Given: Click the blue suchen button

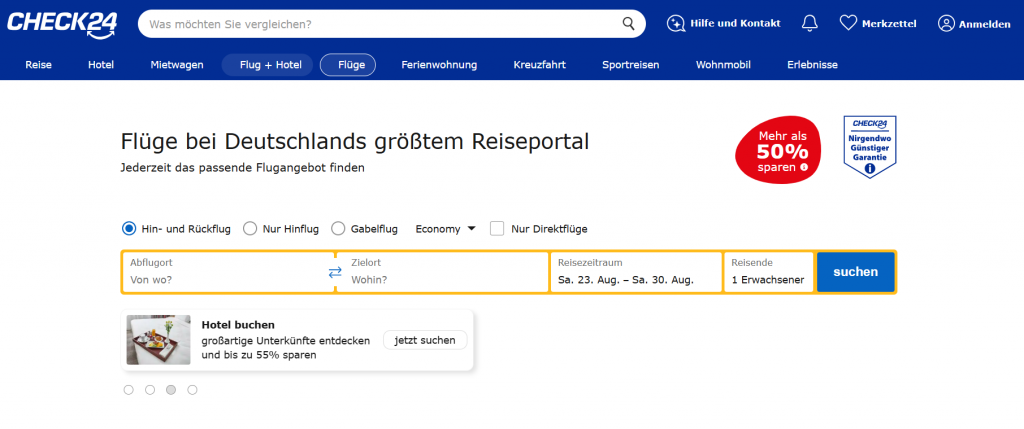Looking at the screenshot, I should (855, 272).
